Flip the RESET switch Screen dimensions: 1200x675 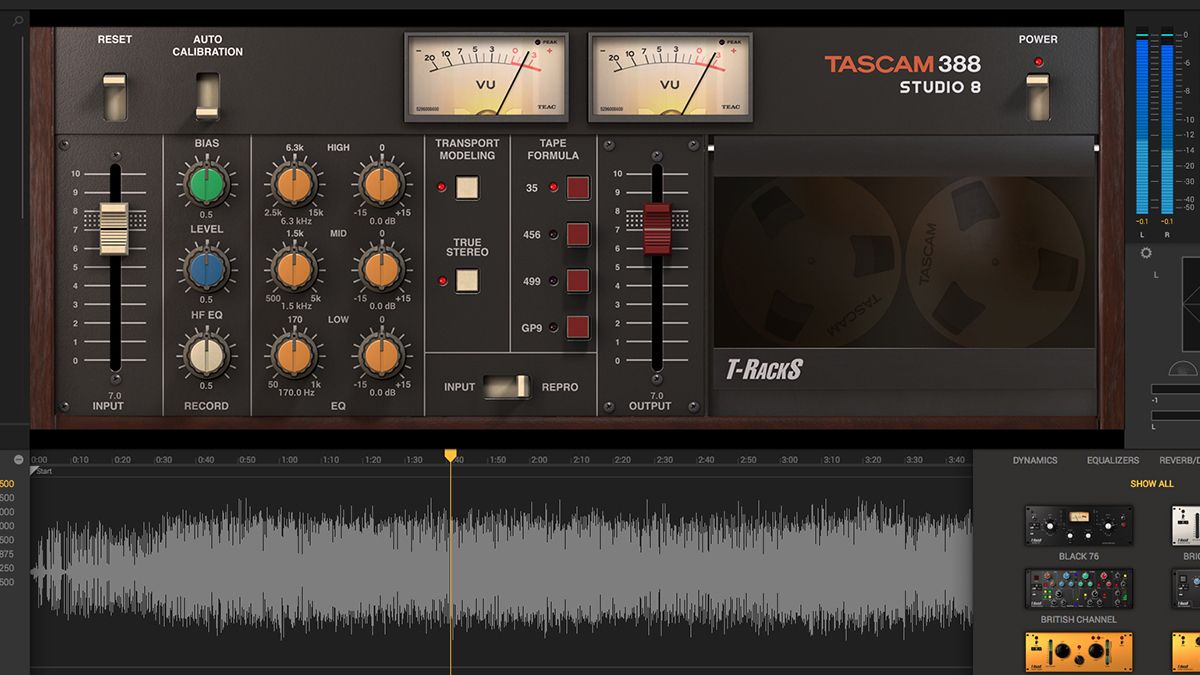[115, 96]
